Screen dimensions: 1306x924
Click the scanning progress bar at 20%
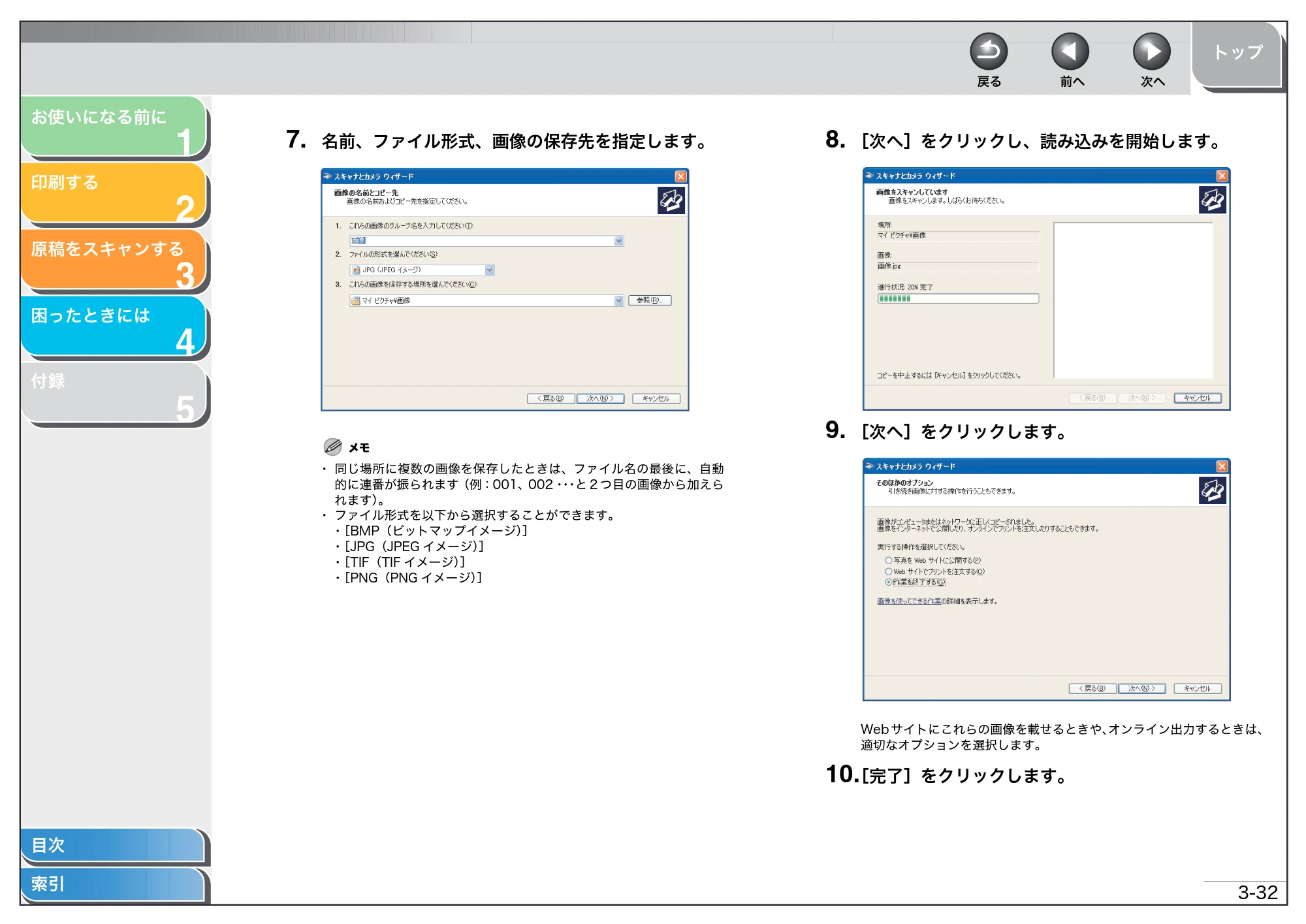(957, 298)
